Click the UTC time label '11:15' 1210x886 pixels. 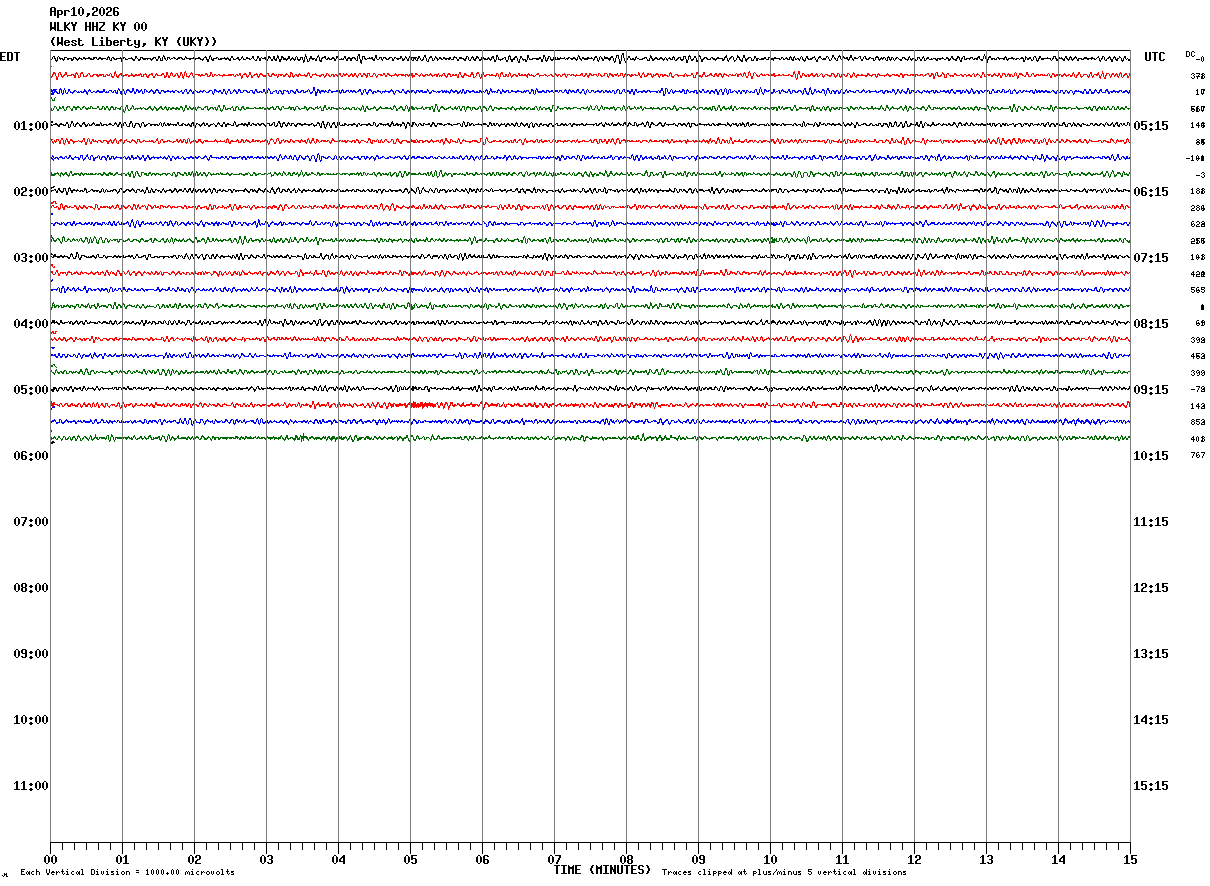pyautogui.click(x=1151, y=522)
